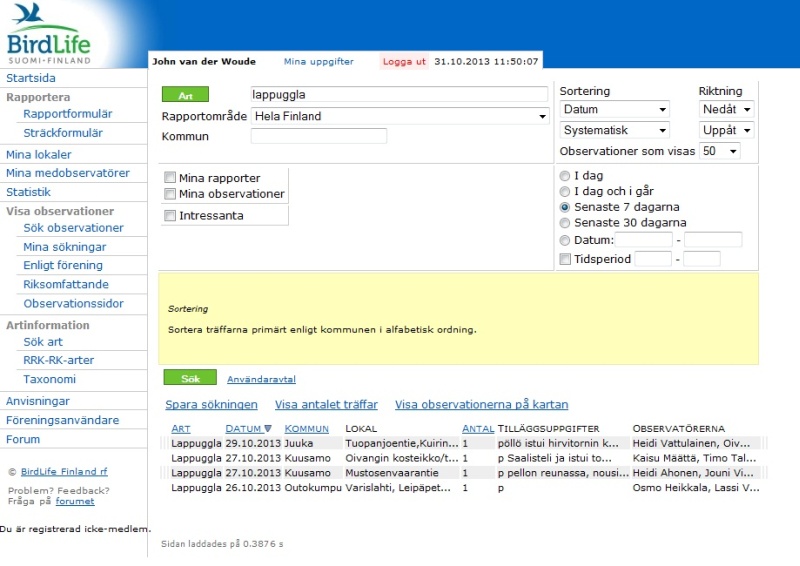Expand the Datum sorting dropdown

pos(614,109)
